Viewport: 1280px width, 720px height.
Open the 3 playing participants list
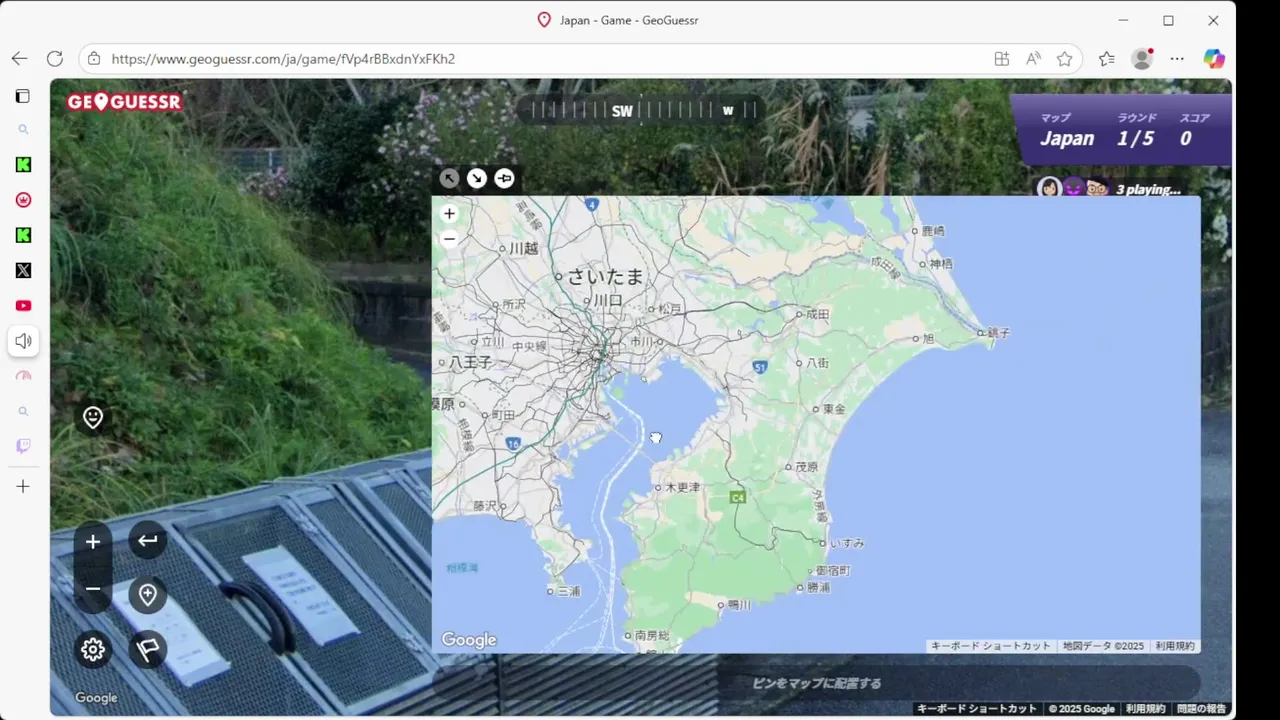click(1110, 188)
